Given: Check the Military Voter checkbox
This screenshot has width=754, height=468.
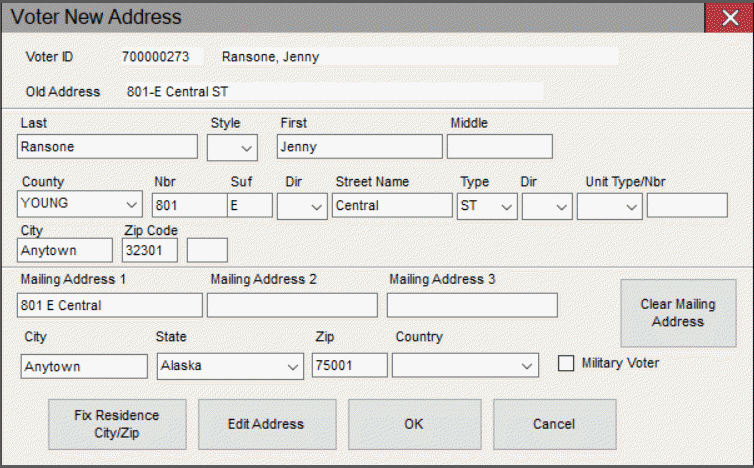Looking at the screenshot, I should click(x=566, y=363).
